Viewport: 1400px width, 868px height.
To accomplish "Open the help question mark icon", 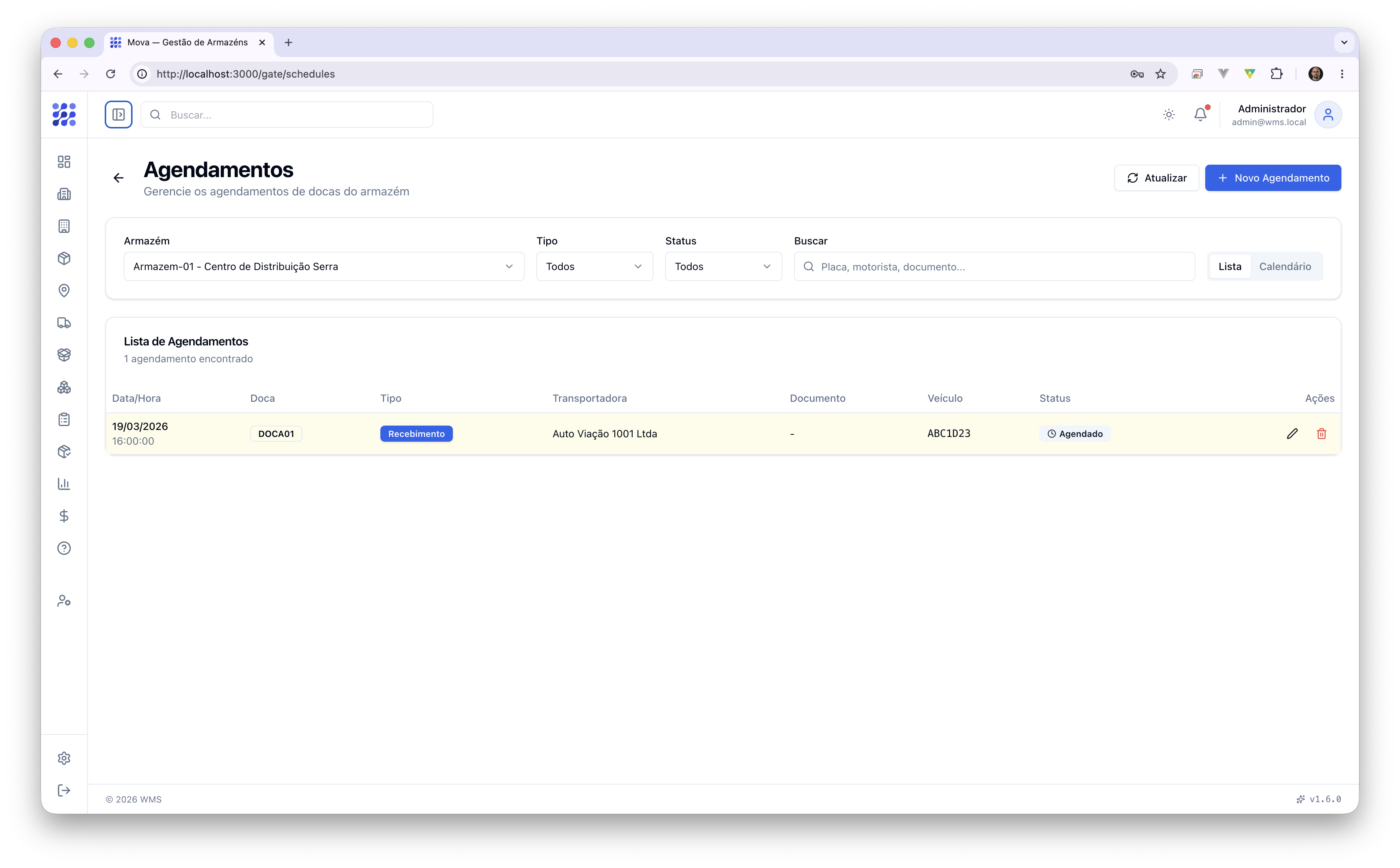I will click(x=64, y=548).
